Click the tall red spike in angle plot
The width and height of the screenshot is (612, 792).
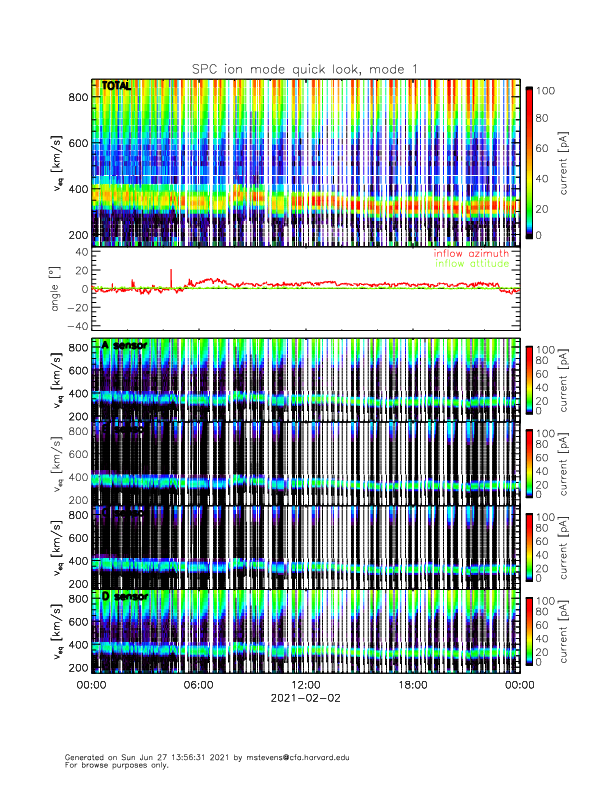171,277
